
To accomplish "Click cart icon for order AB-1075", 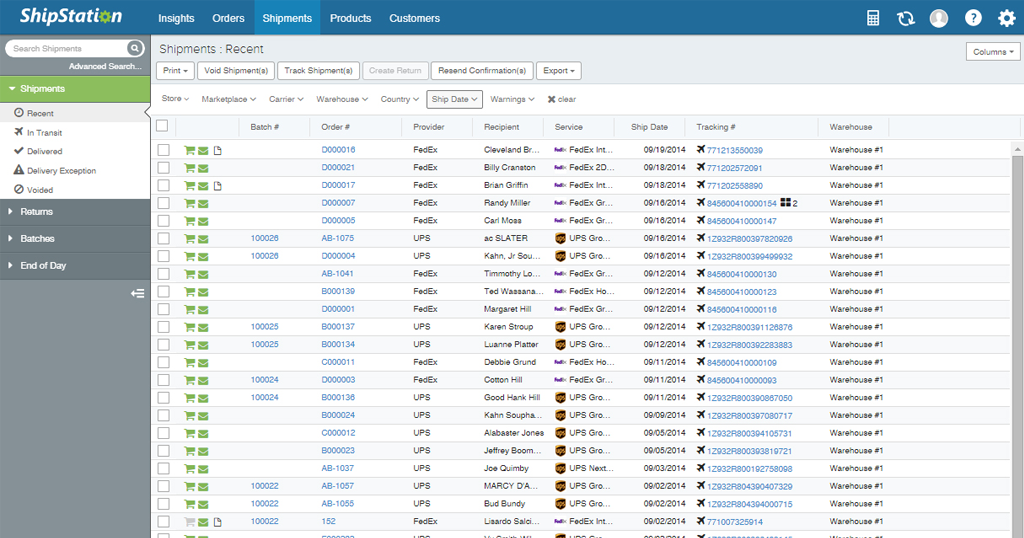I will click(189, 239).
